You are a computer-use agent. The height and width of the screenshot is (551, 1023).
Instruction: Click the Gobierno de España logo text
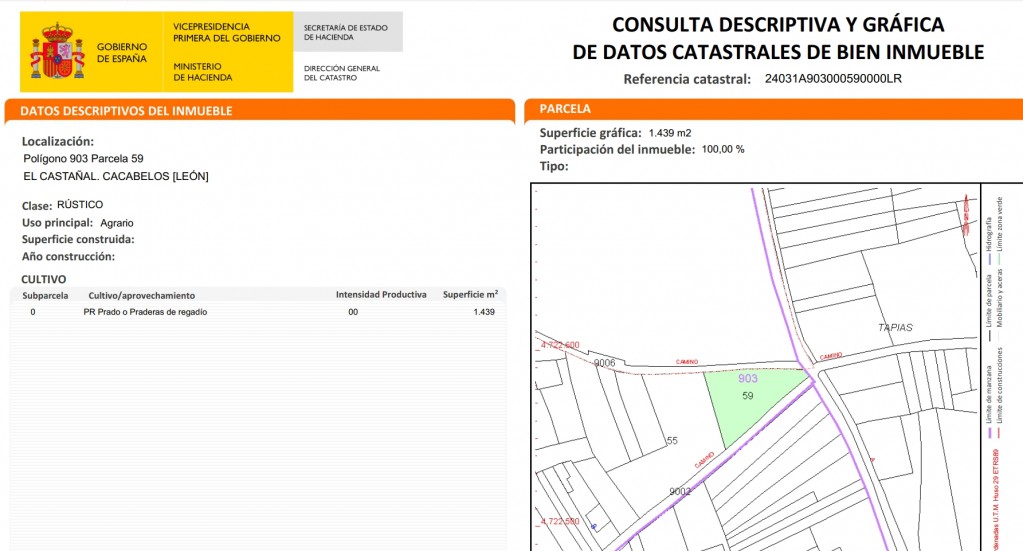(x=121, y=52)
